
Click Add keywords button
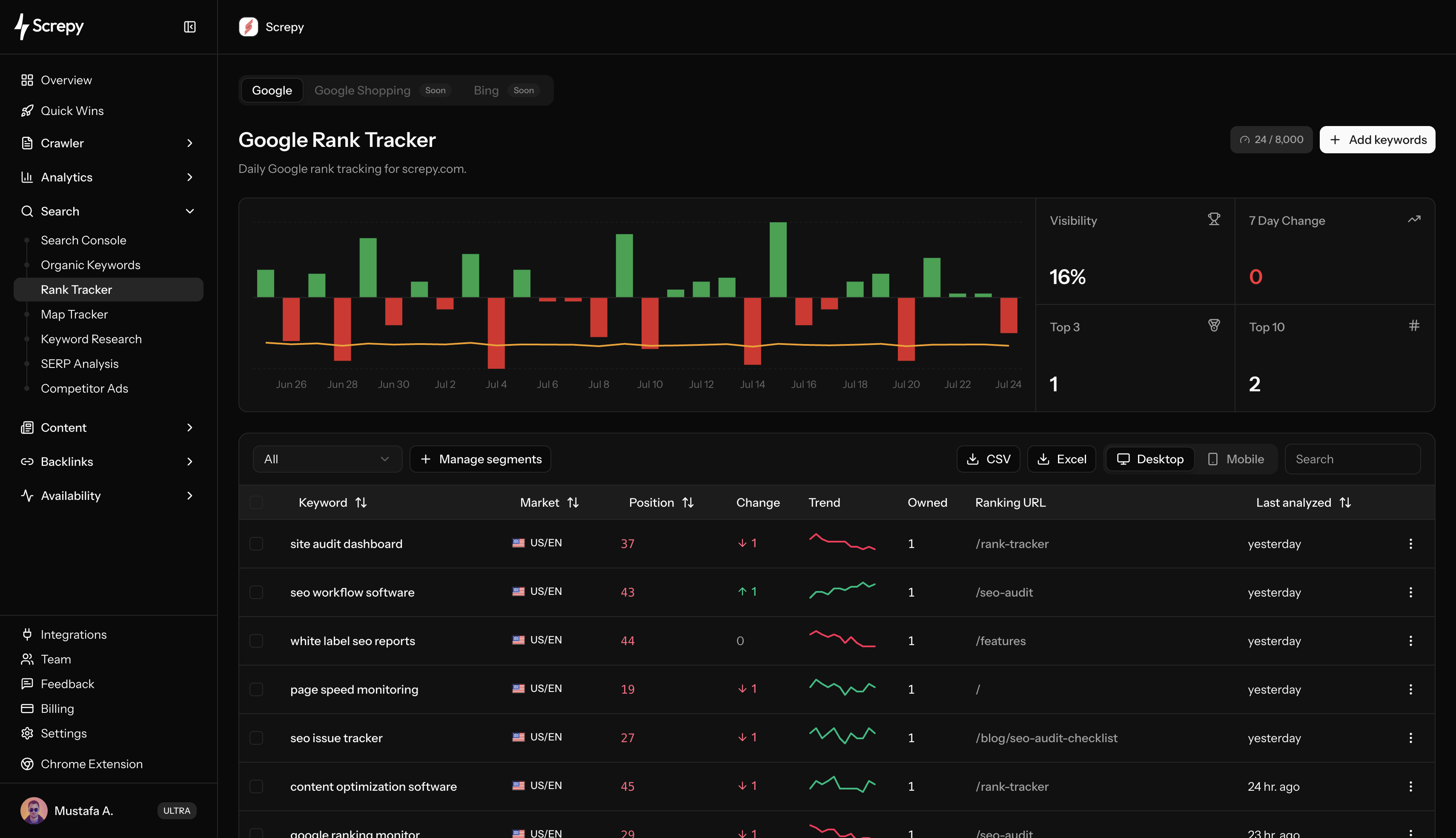(1377, 140)
